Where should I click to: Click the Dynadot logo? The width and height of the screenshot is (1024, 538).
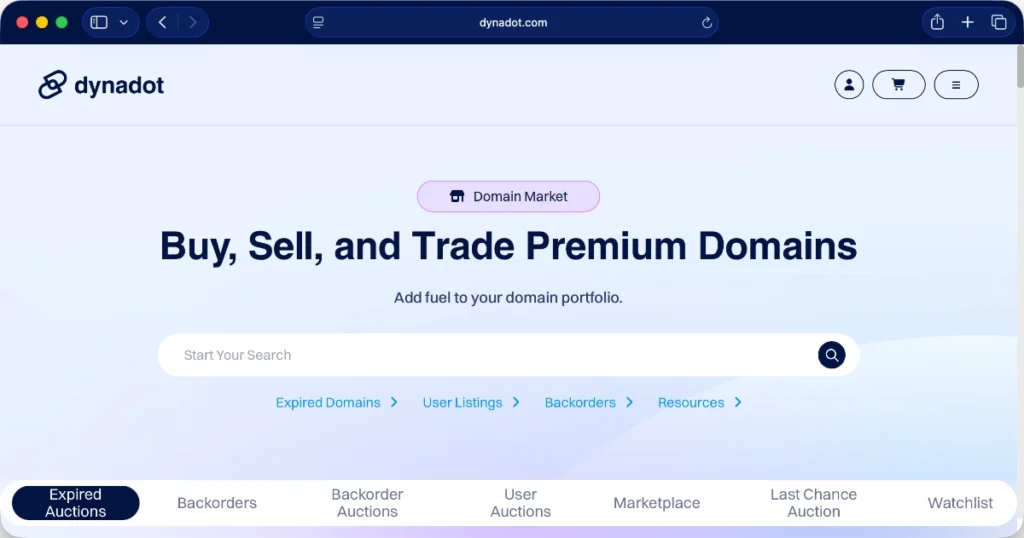101,85
